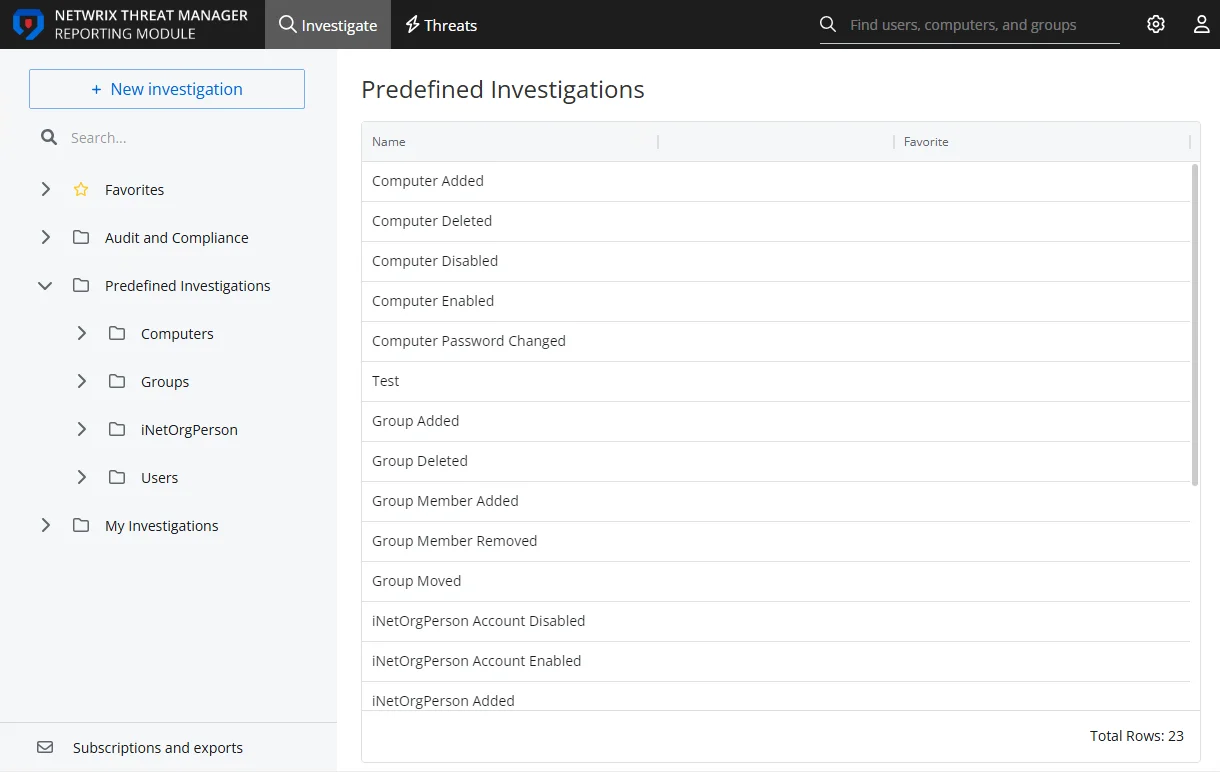Screen dimensions: 1220x772
Task: Open the Computer Deleted row
Action: click(776, 221)
